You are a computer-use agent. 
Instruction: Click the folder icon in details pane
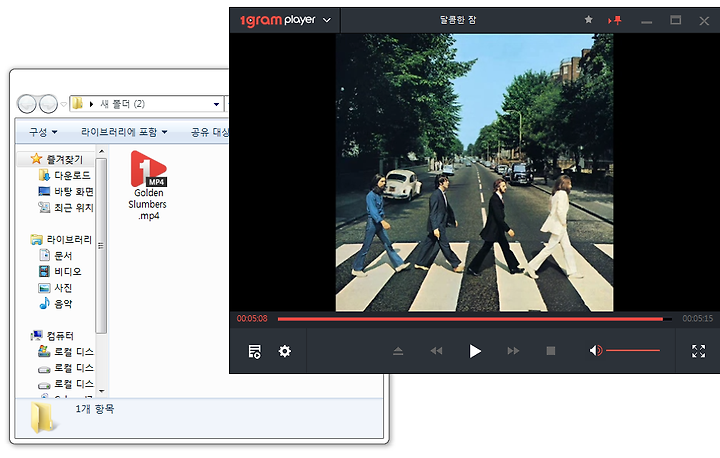(43, 417)
